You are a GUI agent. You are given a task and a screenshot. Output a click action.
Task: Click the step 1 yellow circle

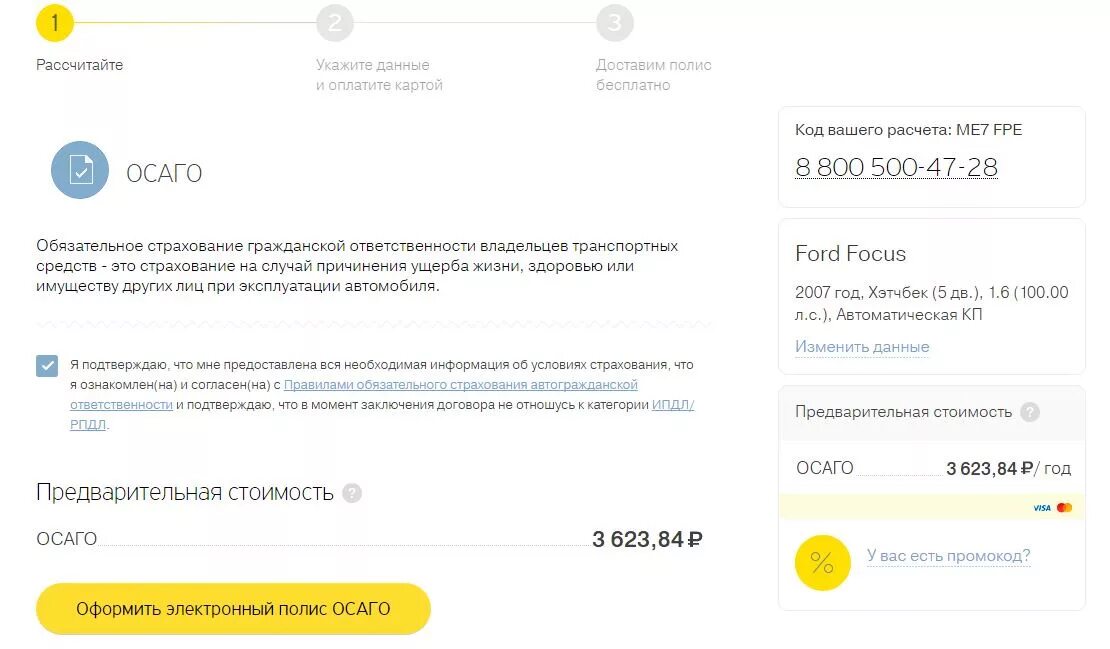tap(55, 23)
